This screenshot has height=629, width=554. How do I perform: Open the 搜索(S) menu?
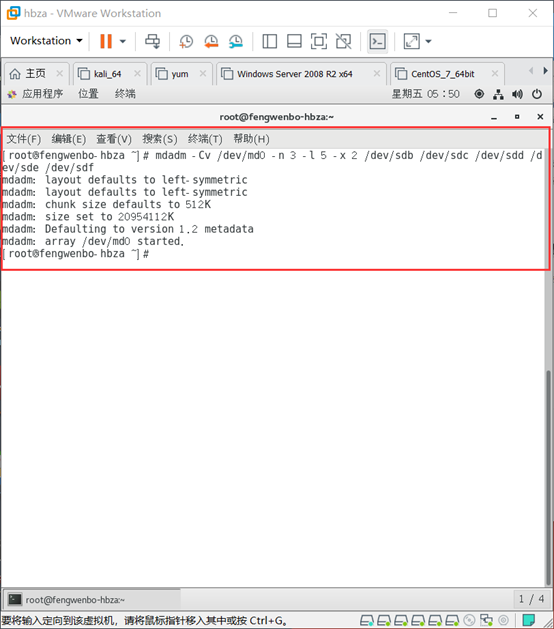coord(160,139)
